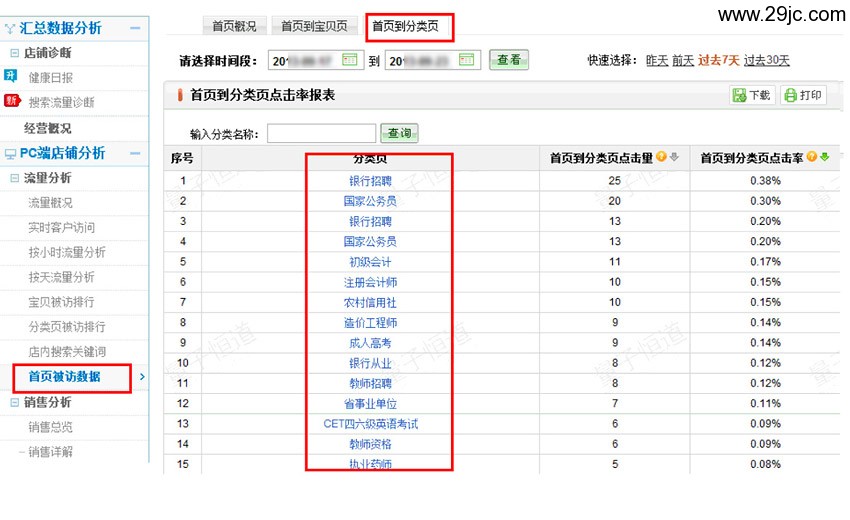Open 宝贝被访排行 in the sidebar
This screenshot has width=850, height=520.
[x=61, y=302]
